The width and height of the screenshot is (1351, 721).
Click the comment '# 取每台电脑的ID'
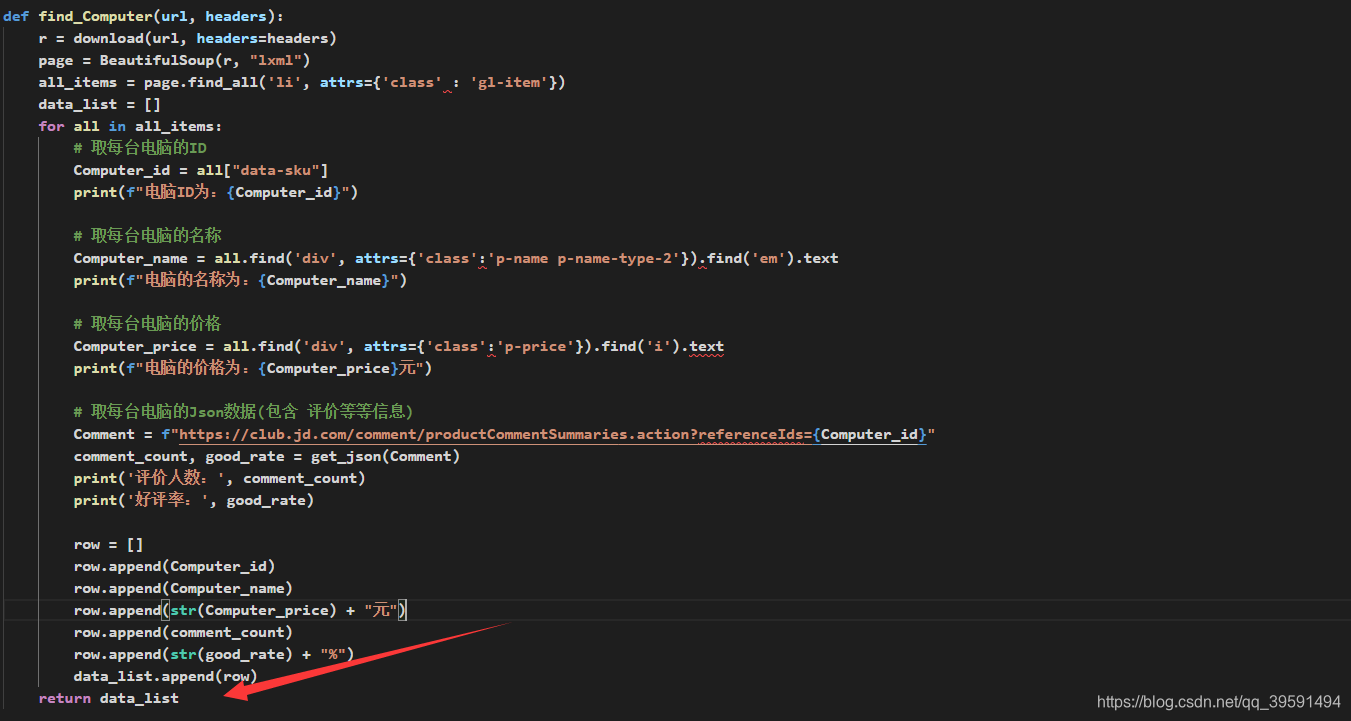coord(140,148)
